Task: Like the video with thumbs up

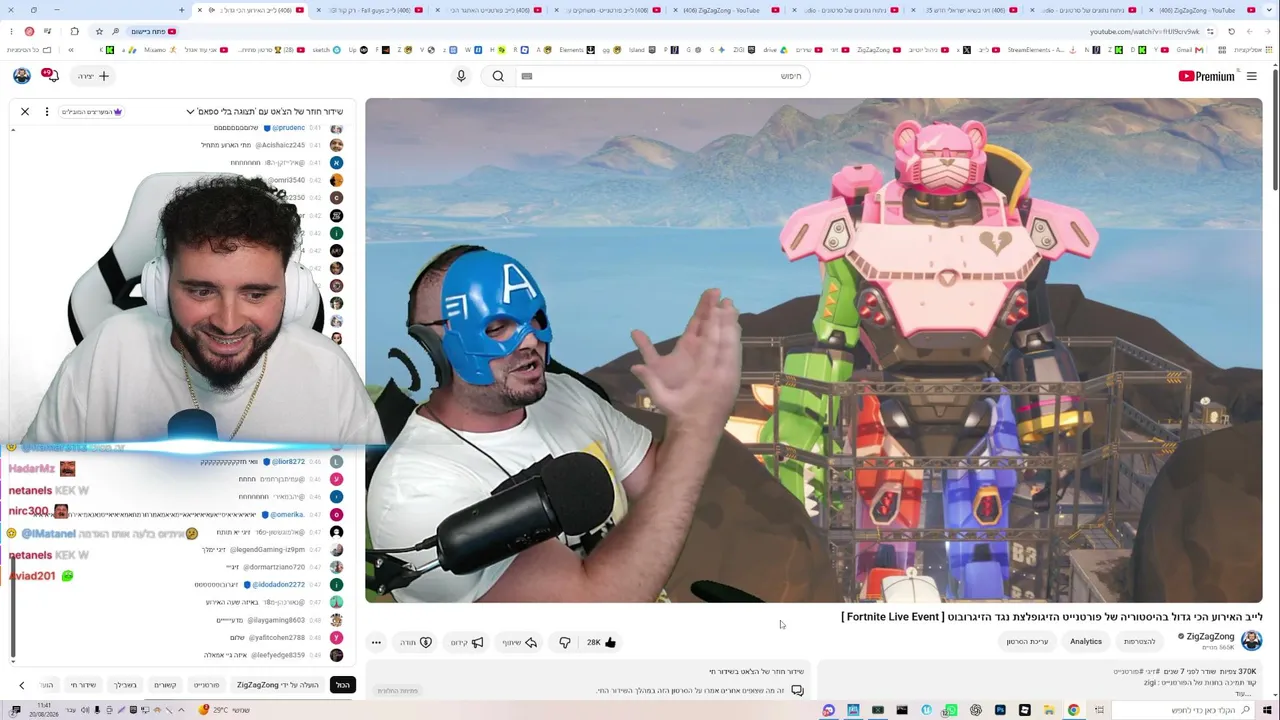Action: click(602, 642)
